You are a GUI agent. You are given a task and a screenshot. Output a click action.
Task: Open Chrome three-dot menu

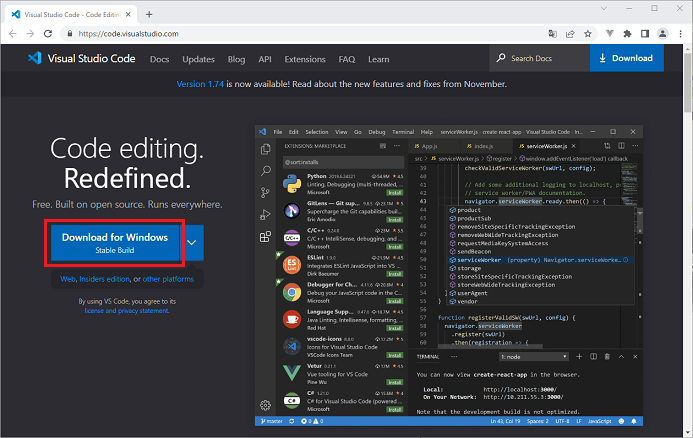coord(680,34)
